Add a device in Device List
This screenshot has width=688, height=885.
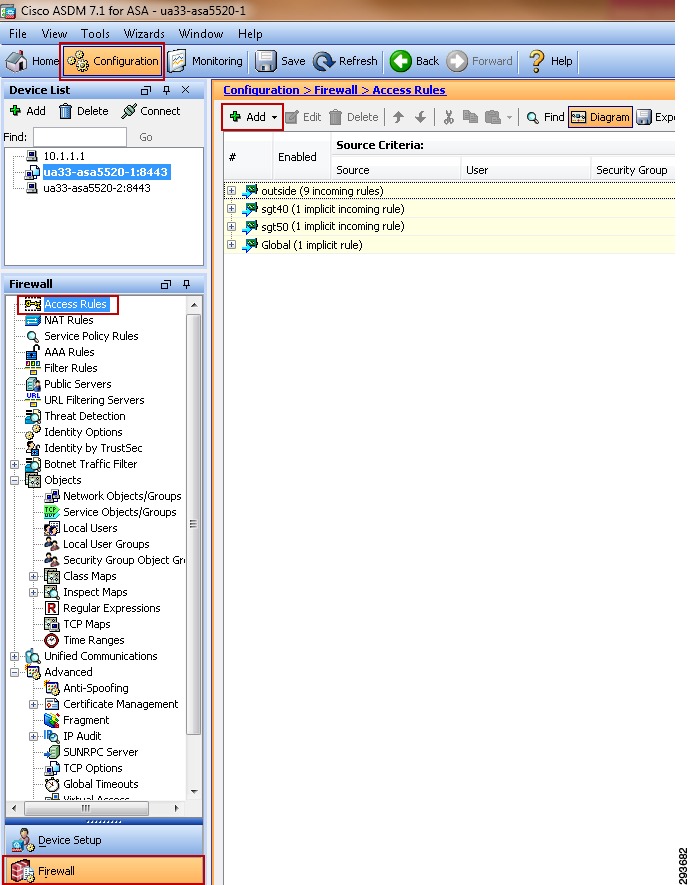[x=28, y=111]
